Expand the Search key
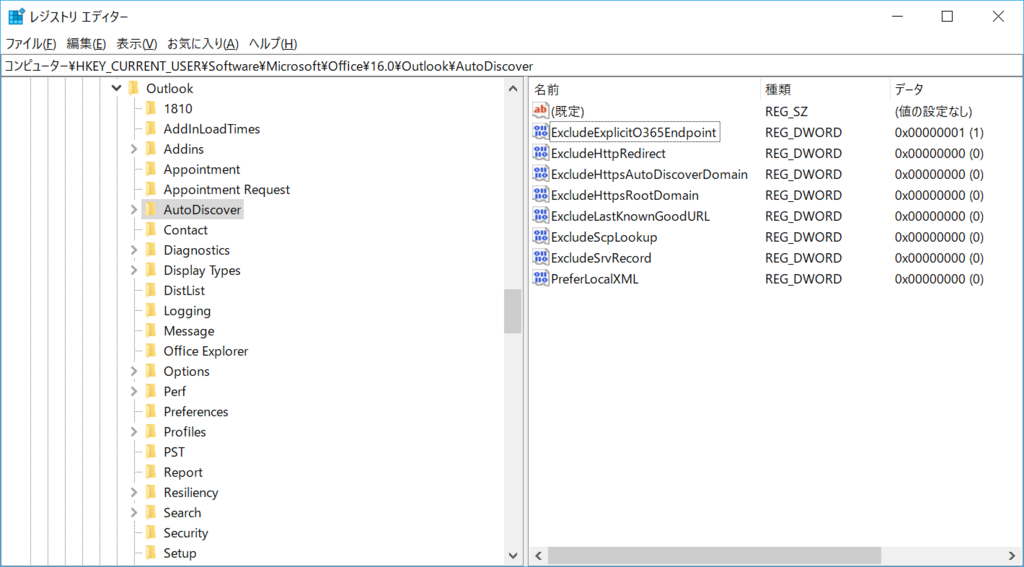Image resolution: width=1024 pixels, height=567 pixels. tap(134, 513)
